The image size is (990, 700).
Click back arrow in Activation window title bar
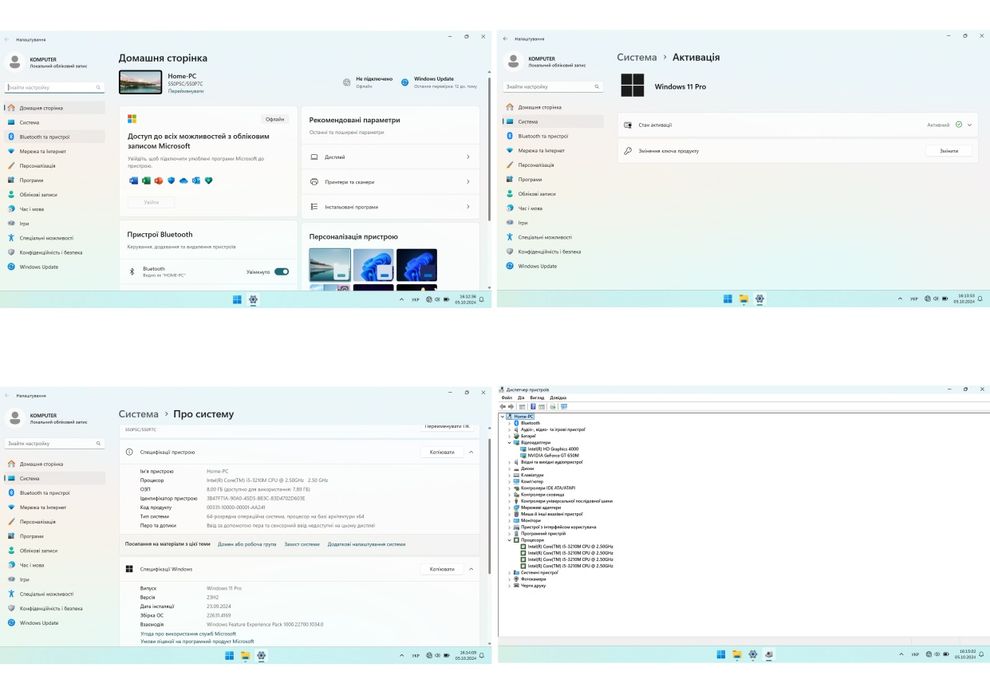click(505, 39)
